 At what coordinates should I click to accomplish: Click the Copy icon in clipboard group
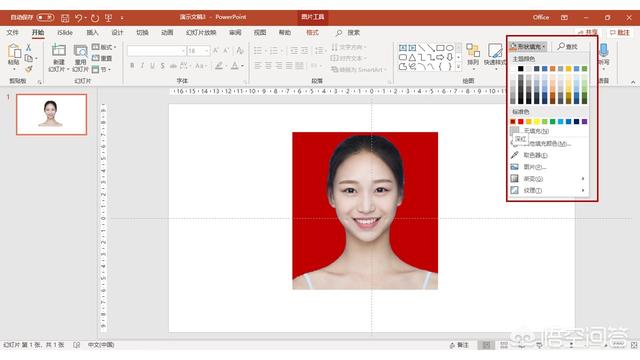point(29,58)
